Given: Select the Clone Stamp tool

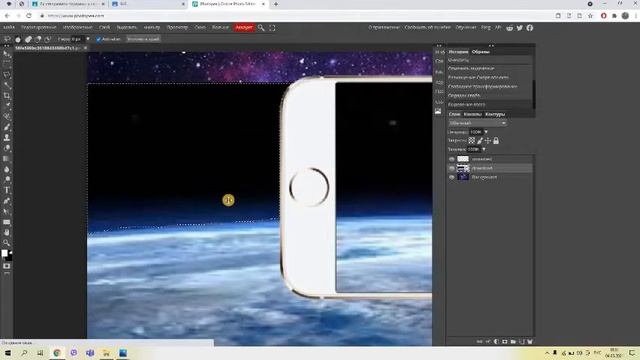Looking at the screenshot, I should click(x=7, y=138).
